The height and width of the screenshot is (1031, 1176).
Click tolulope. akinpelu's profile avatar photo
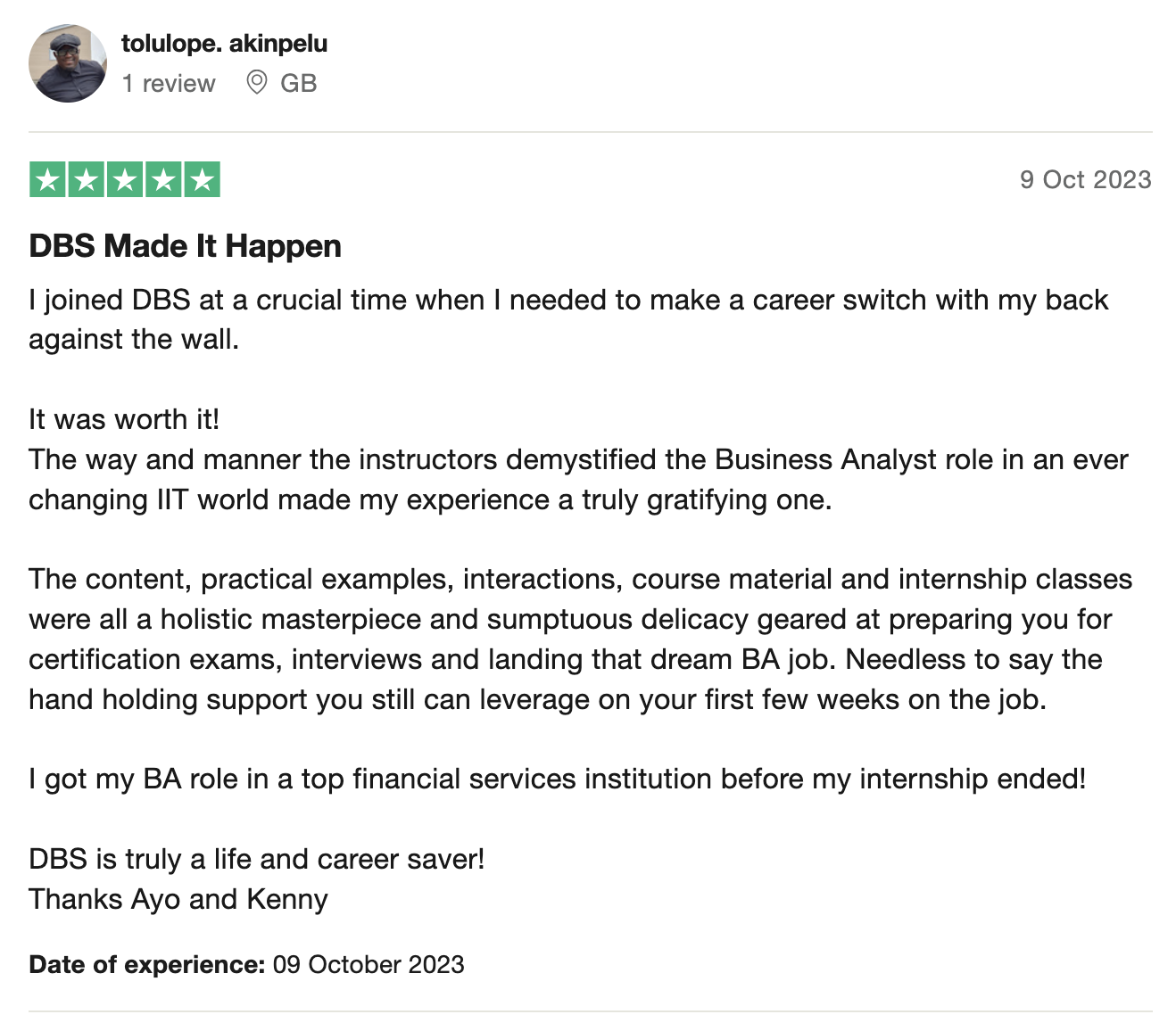pyautogui.click(x=68, y=63)
